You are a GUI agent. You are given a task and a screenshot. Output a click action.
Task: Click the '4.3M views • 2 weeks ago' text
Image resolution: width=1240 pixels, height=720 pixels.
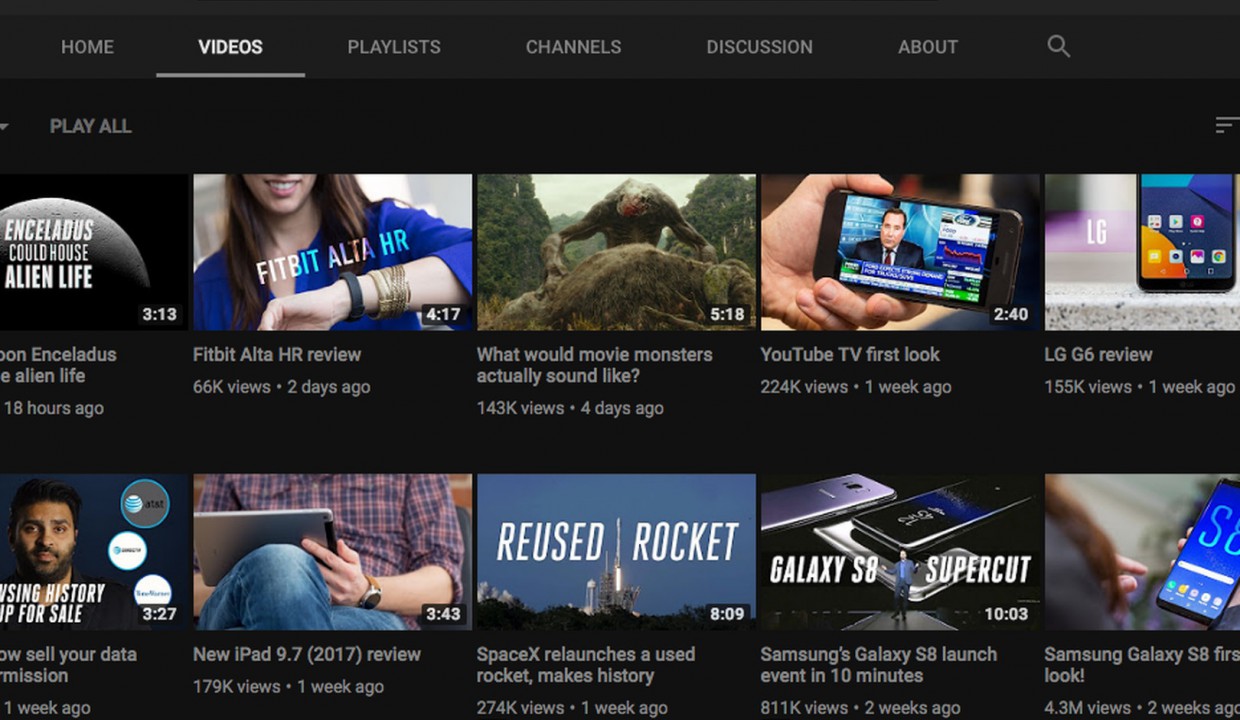1142,708
